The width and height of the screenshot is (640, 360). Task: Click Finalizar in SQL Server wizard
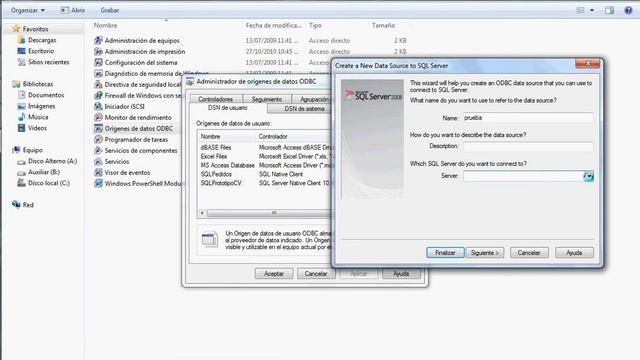pyautogui.click(x=445, y=253)
